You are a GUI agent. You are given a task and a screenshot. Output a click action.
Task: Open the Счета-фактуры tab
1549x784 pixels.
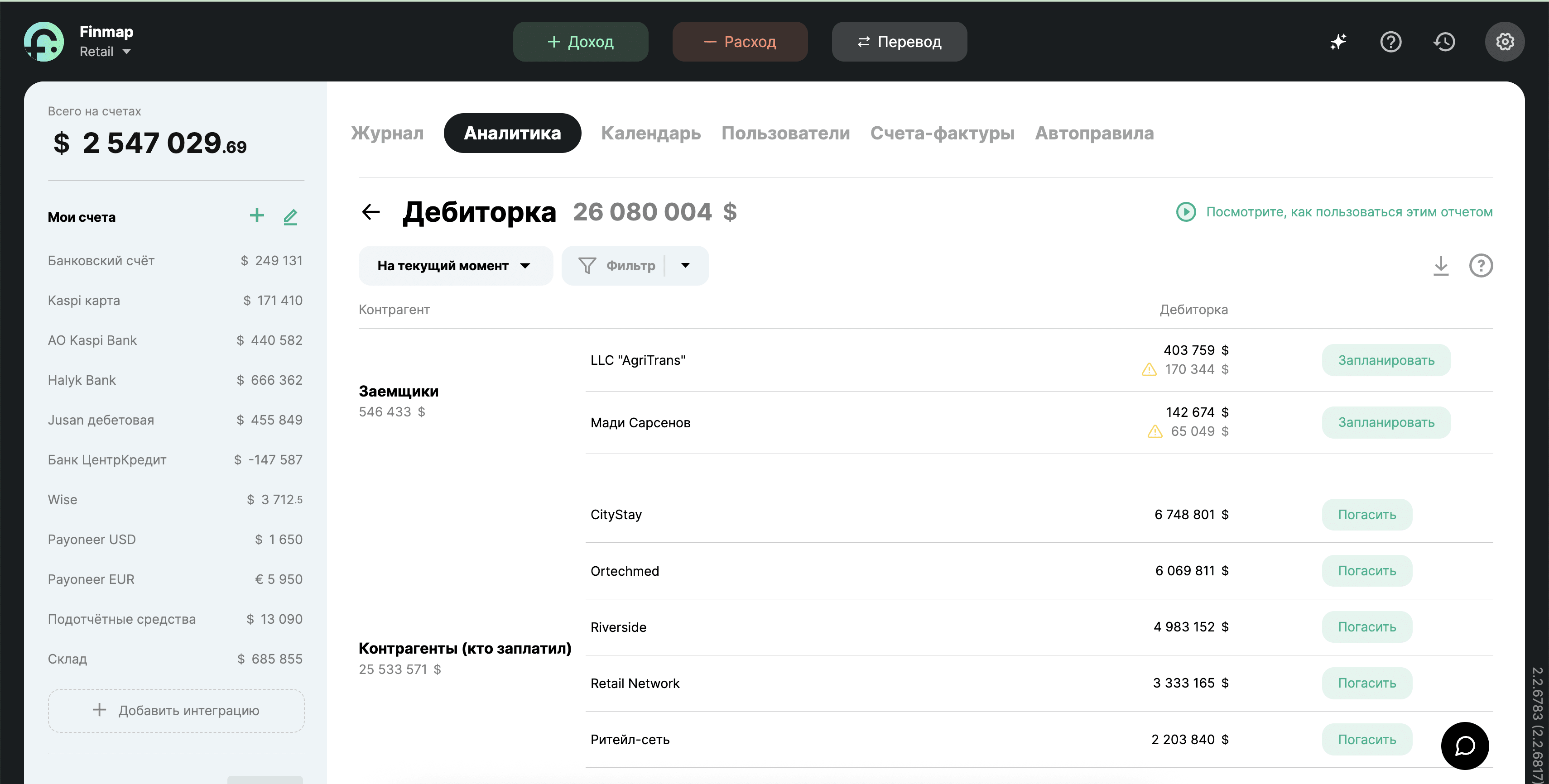click(x=942, y=133)
